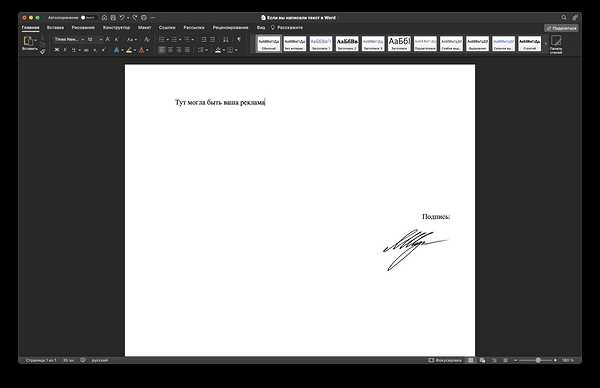
Task: Open the Конструктор ribbon tab
Action: point(116,28)
